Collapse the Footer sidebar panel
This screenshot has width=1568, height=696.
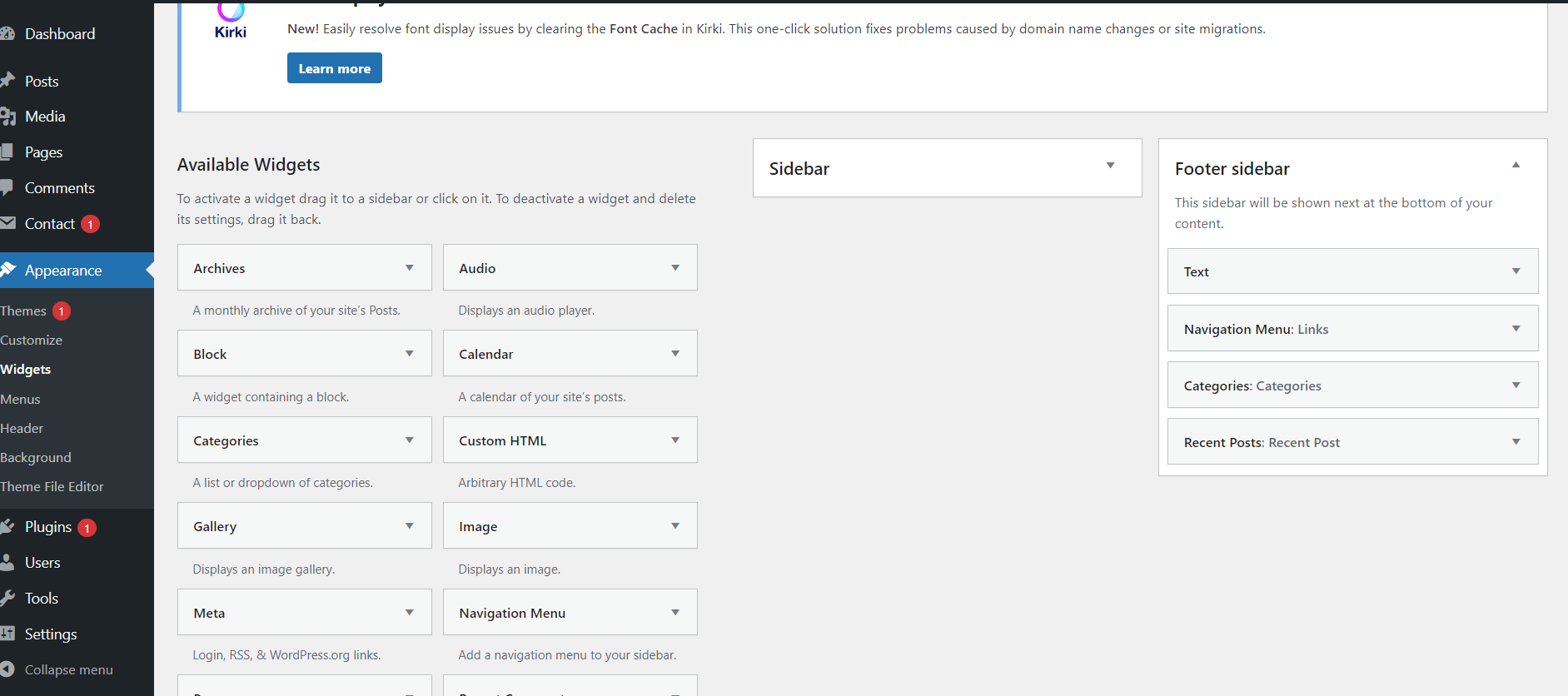(1516, 166)
